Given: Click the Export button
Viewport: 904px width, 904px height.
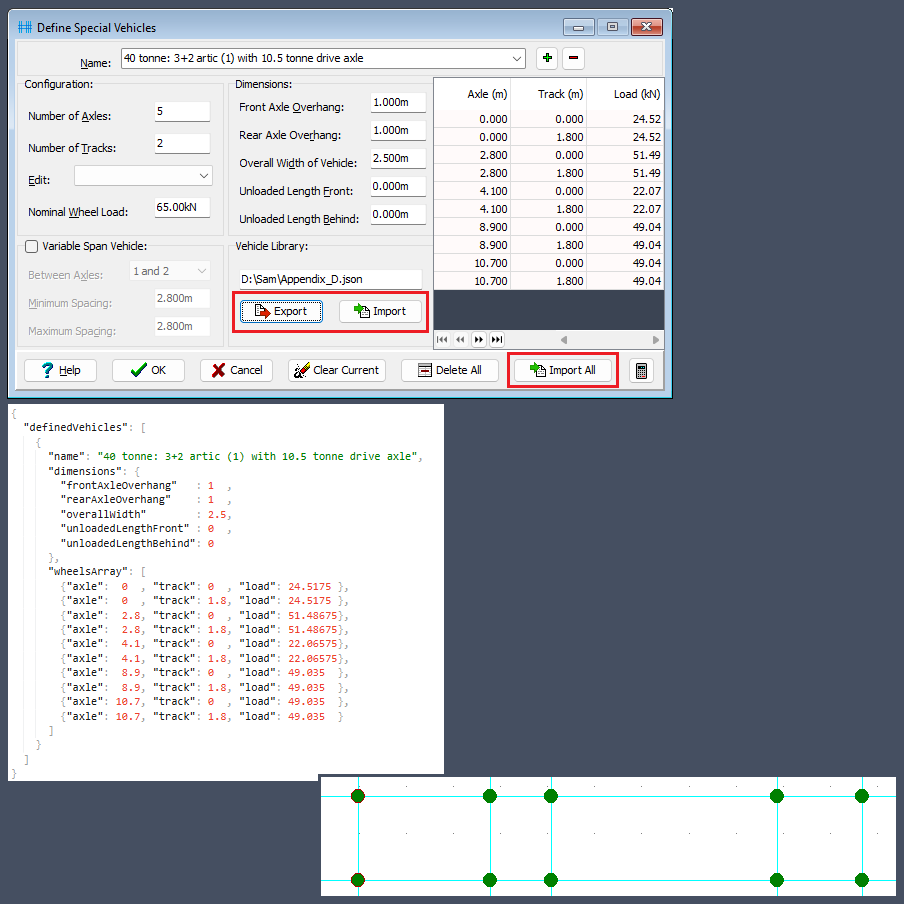Looking at the screenshot, I should (x=281, y=312).
